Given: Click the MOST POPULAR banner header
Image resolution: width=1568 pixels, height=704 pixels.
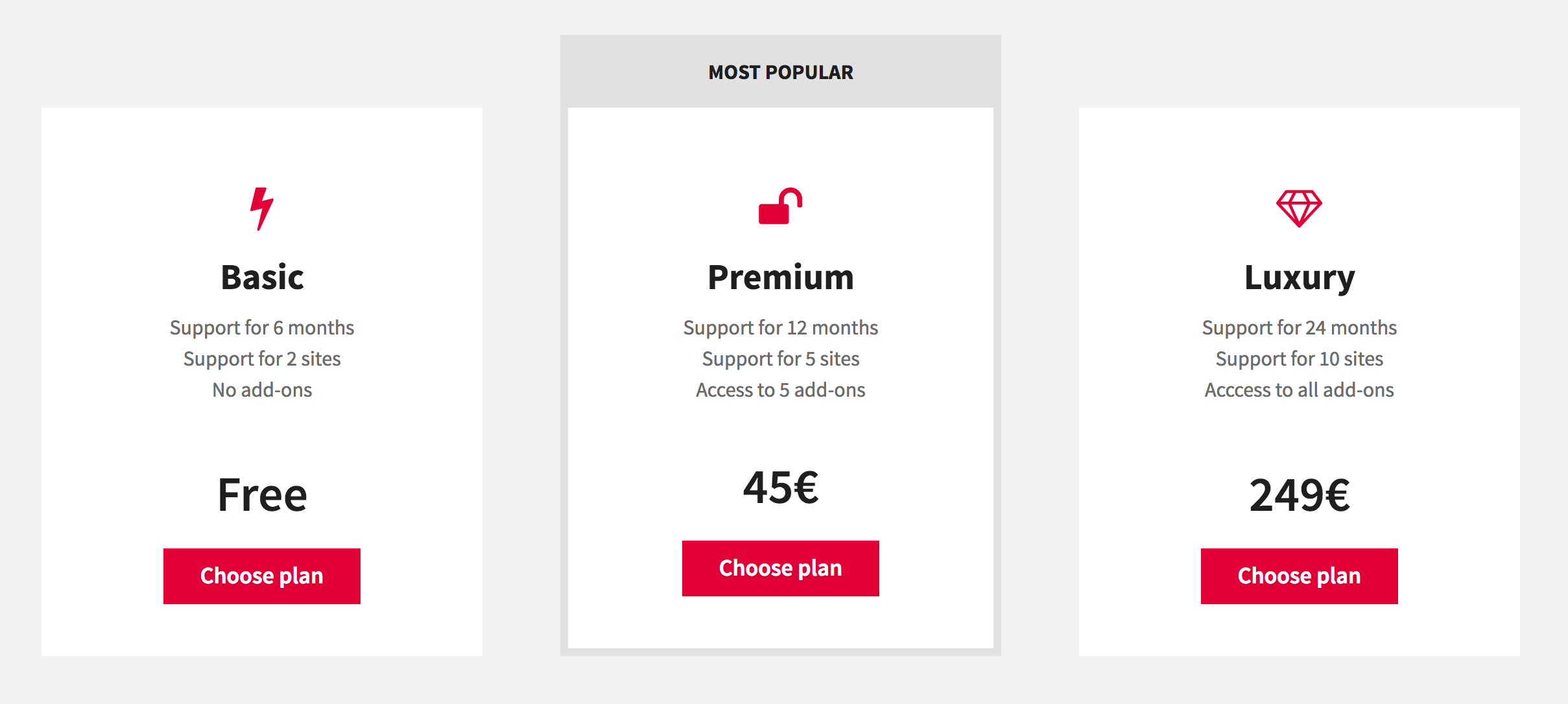Looking at the screenshot, I should click(x=781, y=72).
